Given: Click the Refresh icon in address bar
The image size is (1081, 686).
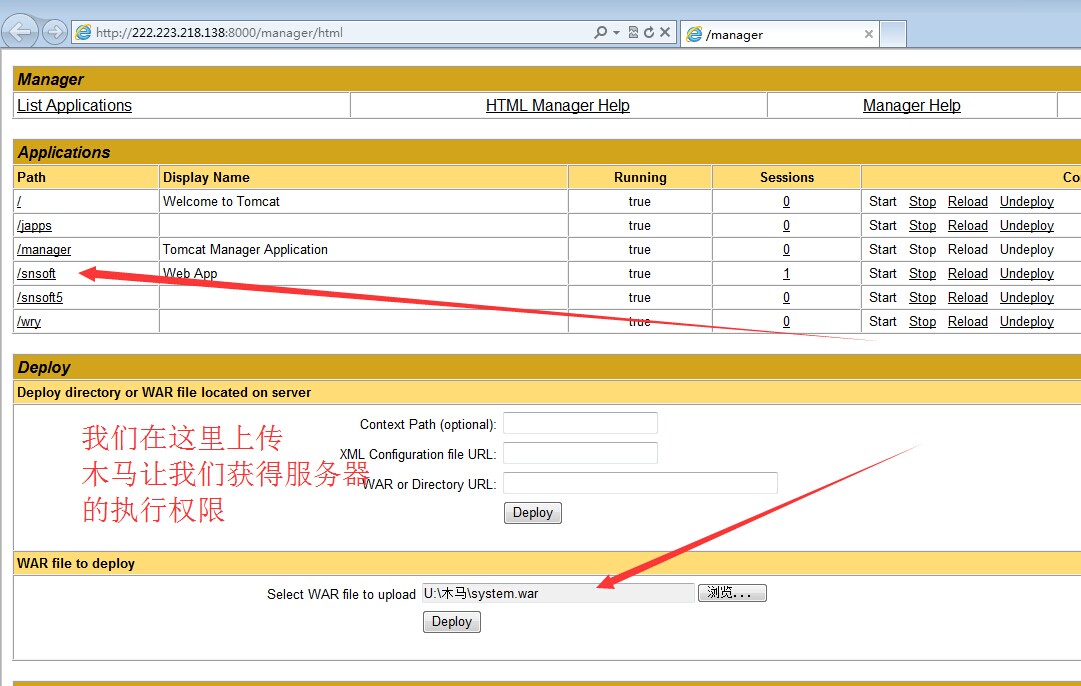Looking at the screenshot, I should point(649,32).
